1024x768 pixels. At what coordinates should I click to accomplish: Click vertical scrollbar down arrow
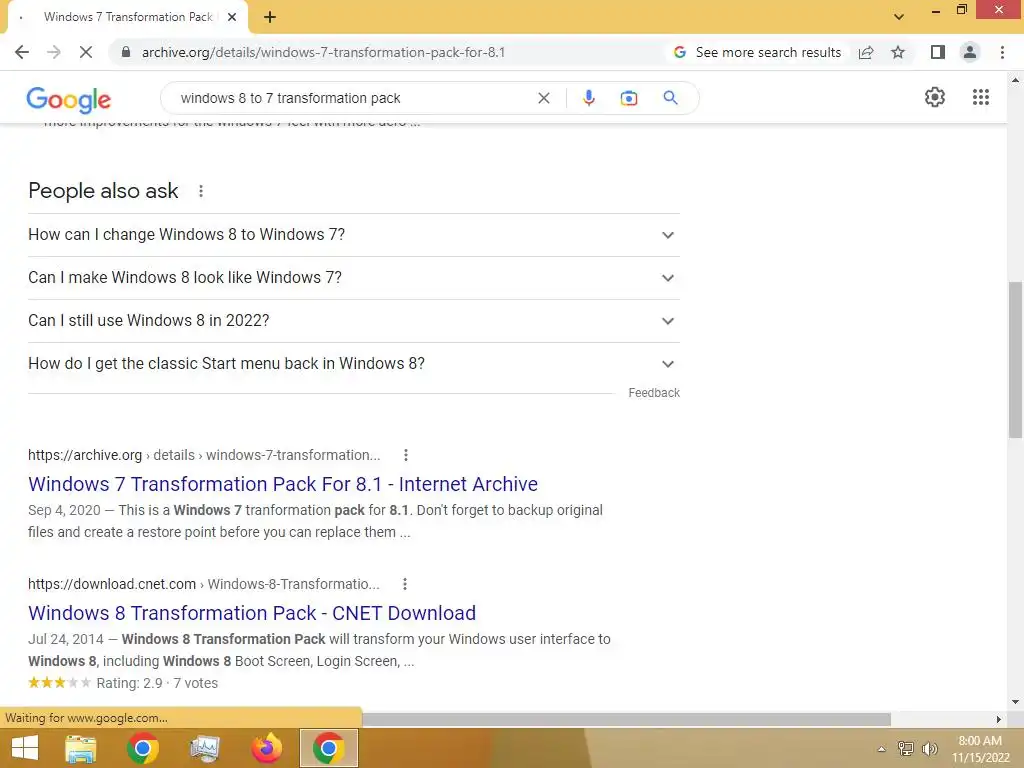(1015, 702)
